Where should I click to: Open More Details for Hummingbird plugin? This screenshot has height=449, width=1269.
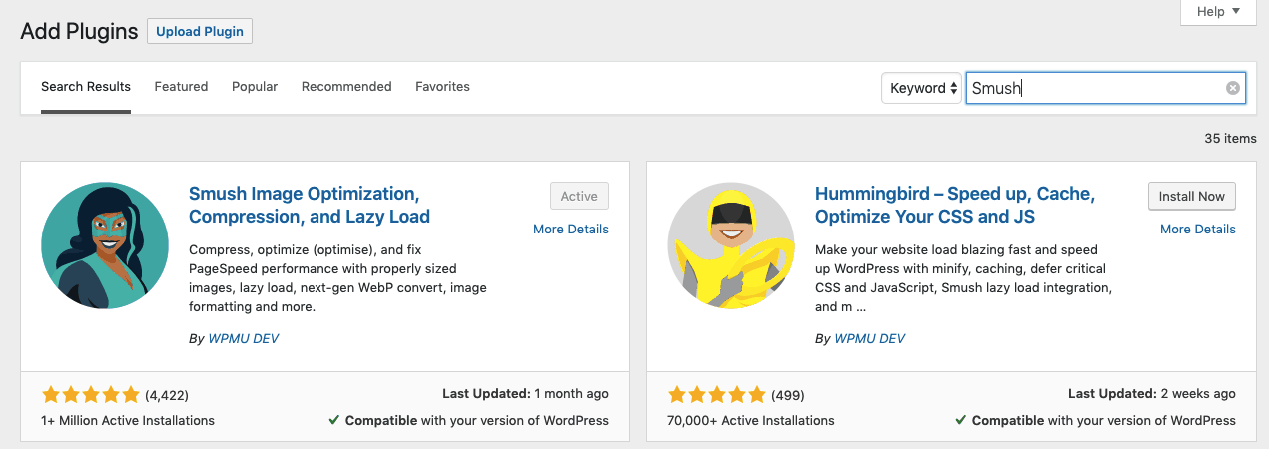click(x=1198, y=229)
